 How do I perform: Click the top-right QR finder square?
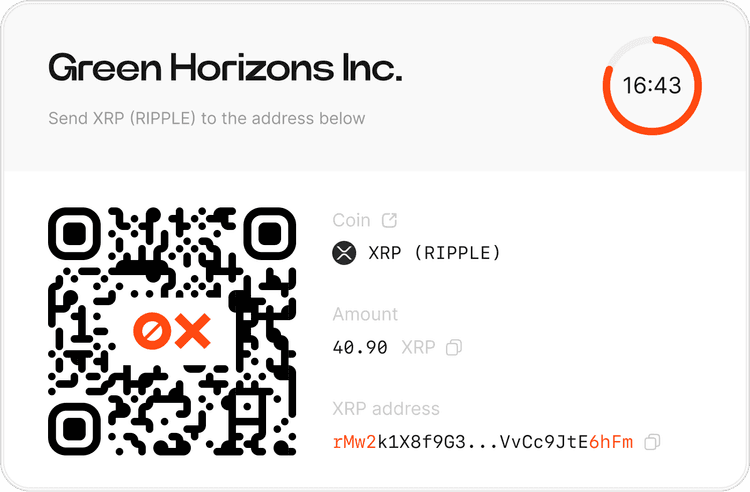270,233
